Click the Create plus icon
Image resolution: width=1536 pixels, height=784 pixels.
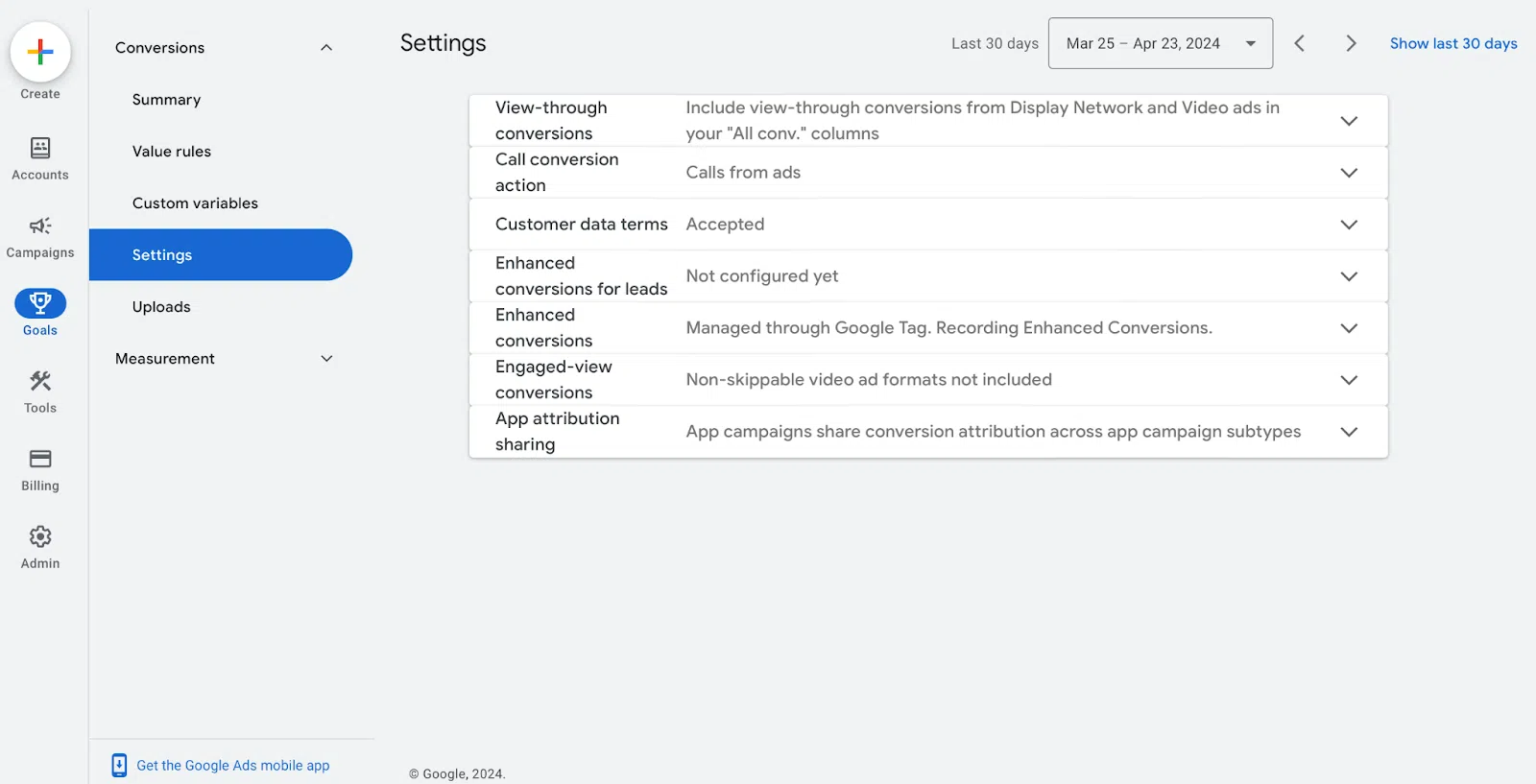point(40,52)
